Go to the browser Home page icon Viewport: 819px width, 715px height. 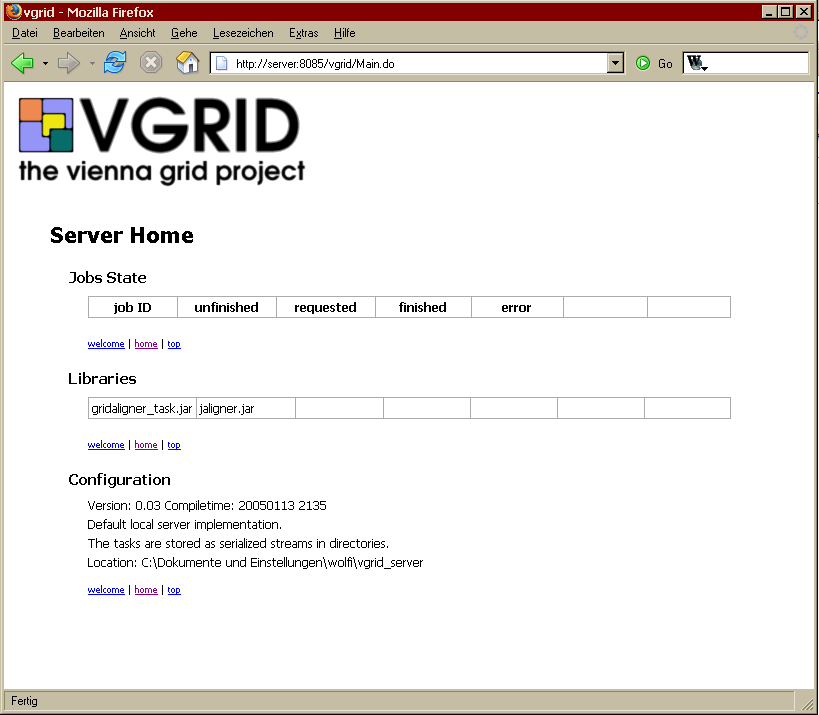click(x=188, y=63)
